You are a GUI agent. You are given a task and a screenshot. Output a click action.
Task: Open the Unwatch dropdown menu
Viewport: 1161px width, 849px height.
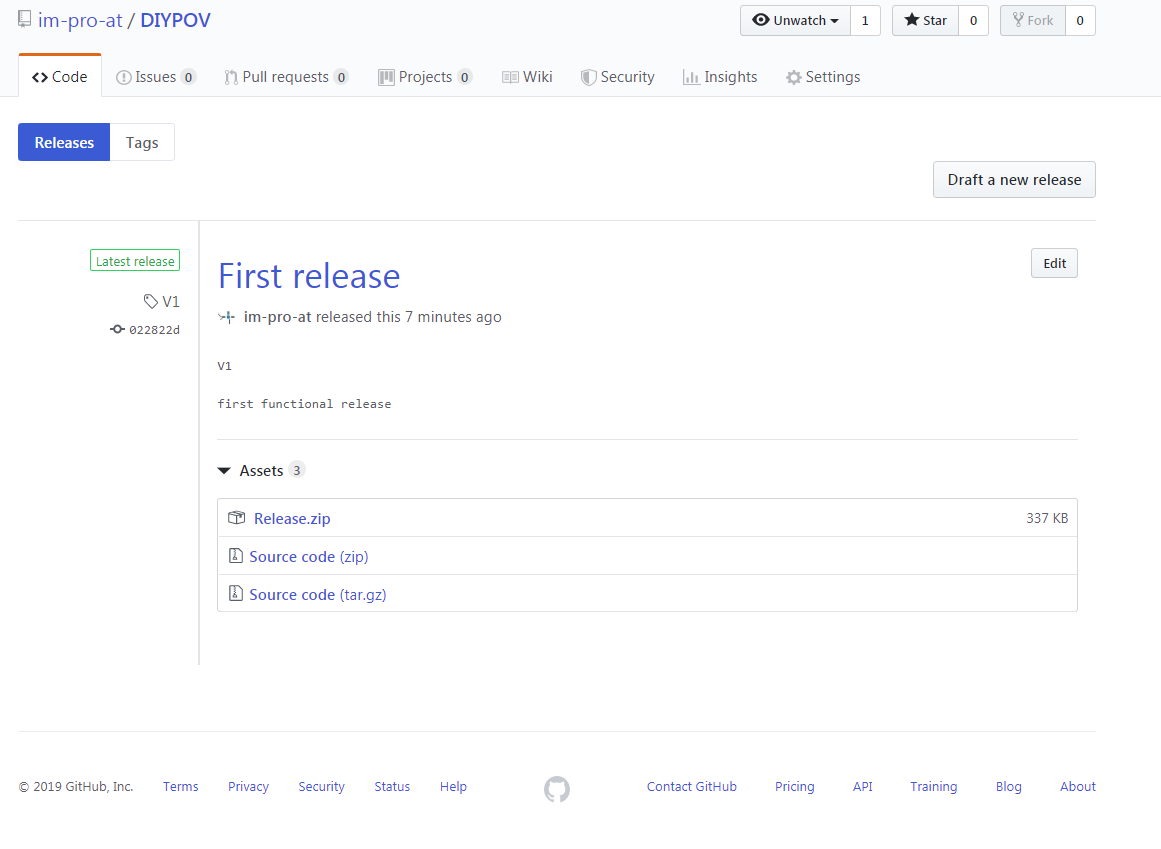pyautogui.click(x=835, y=20)
